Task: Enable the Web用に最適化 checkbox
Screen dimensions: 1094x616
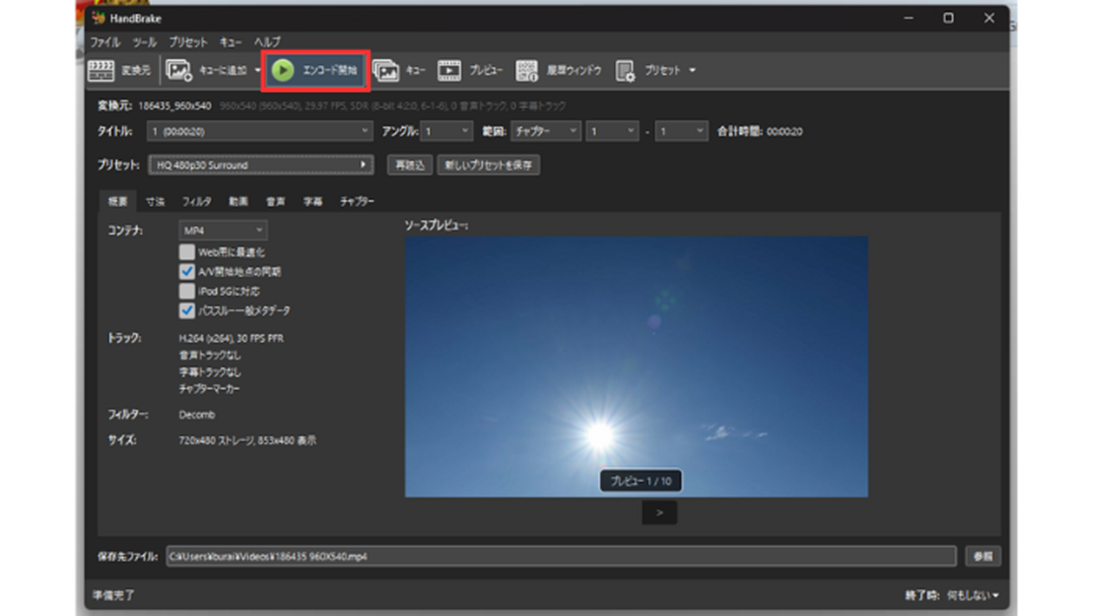Action: (187, 252)
